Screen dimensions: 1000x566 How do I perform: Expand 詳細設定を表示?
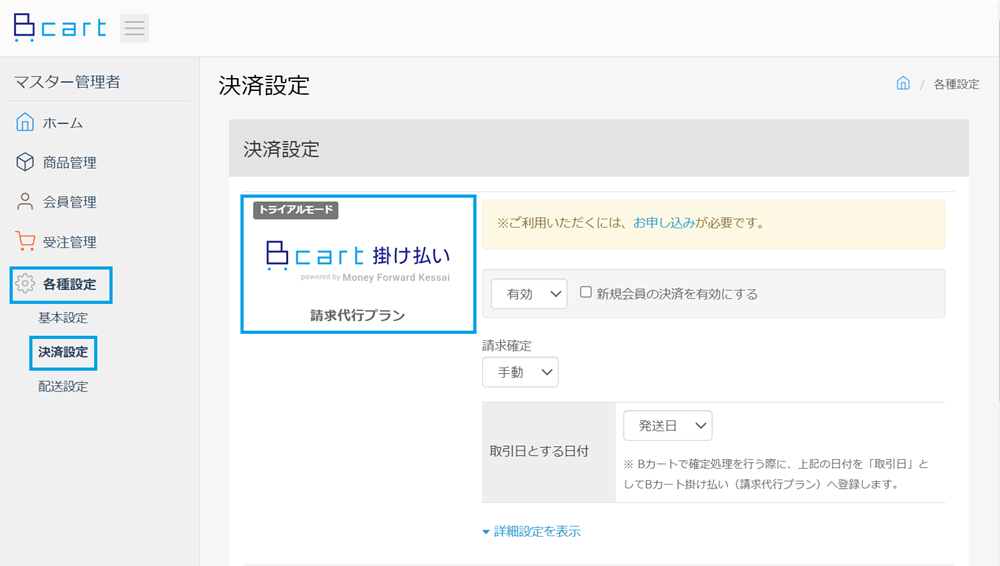click(x=531, y=531)
